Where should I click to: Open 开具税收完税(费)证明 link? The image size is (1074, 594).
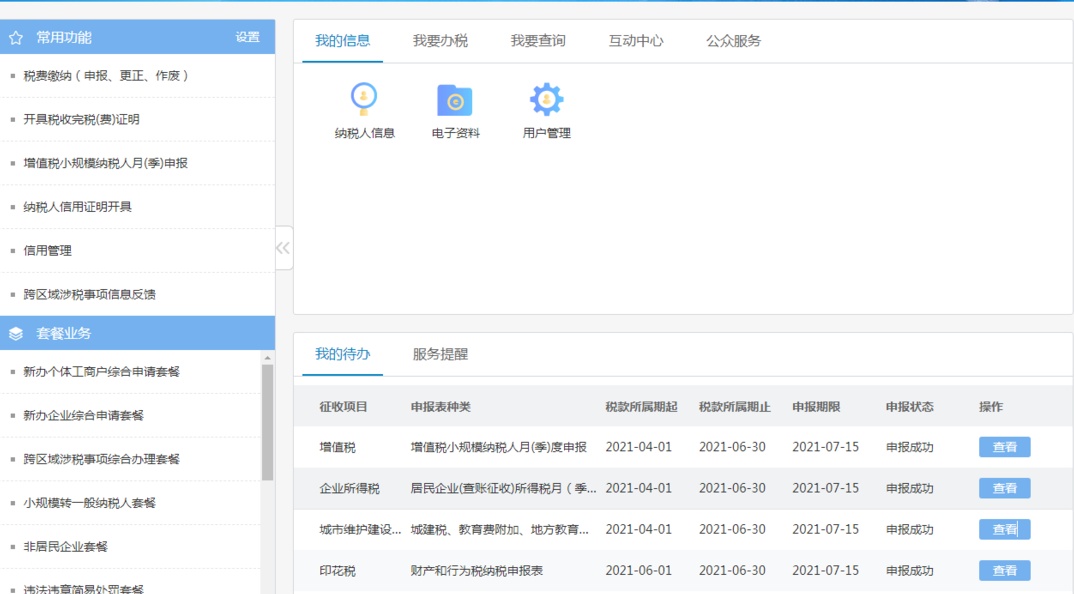(x=82, y=120)
